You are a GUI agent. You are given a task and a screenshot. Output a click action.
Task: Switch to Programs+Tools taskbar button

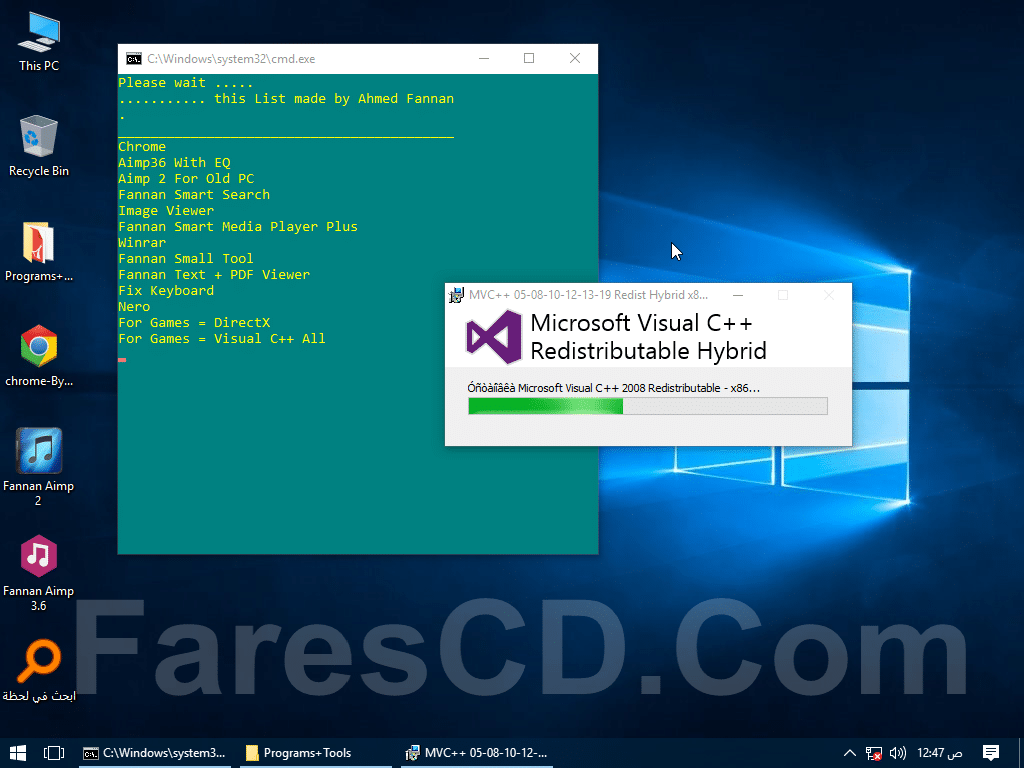click(x=315, y=753)
